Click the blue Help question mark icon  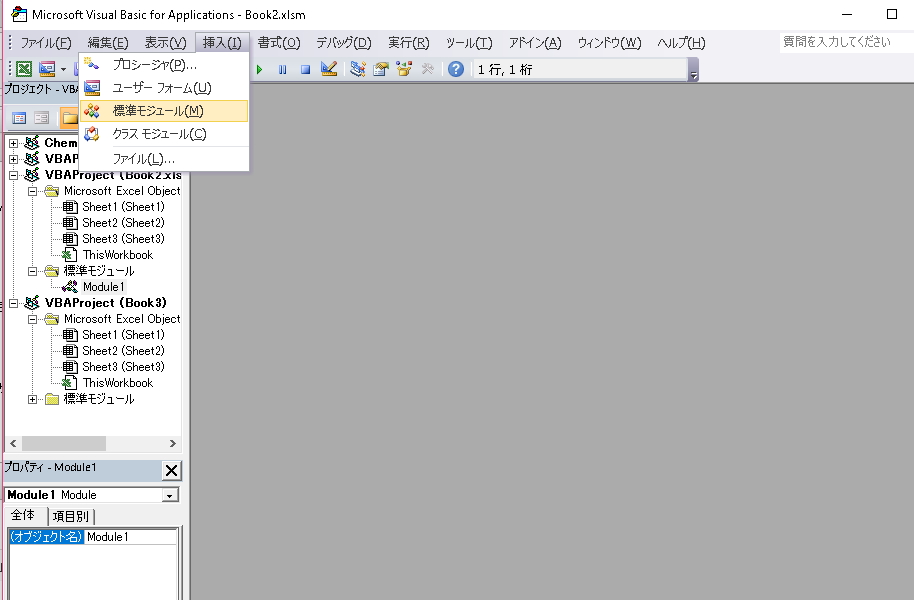pyautogui.click(x=456, y=69)
